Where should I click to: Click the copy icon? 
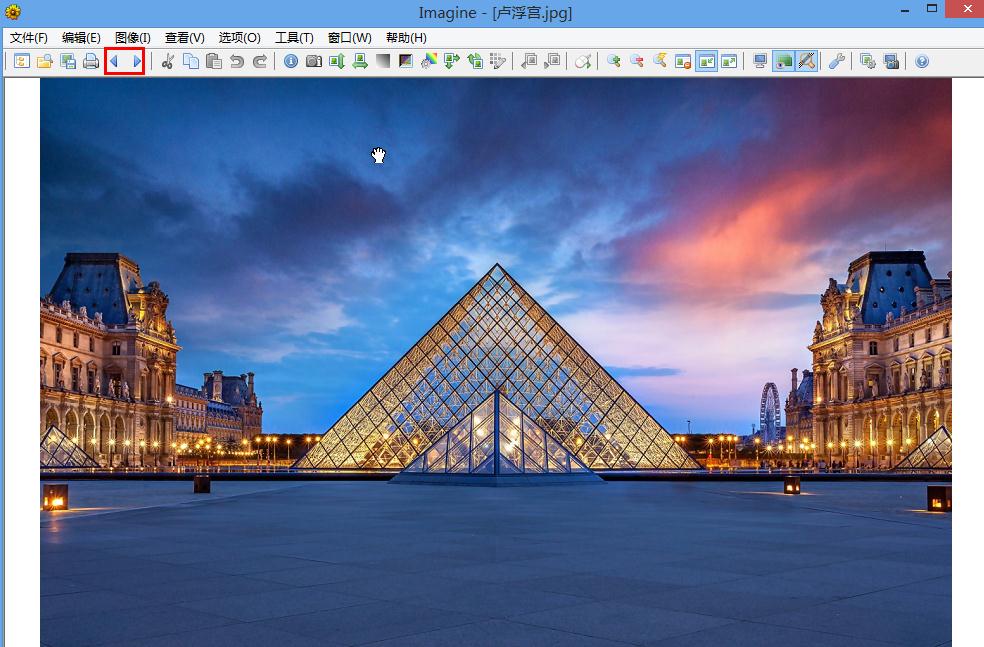[191, 61]
